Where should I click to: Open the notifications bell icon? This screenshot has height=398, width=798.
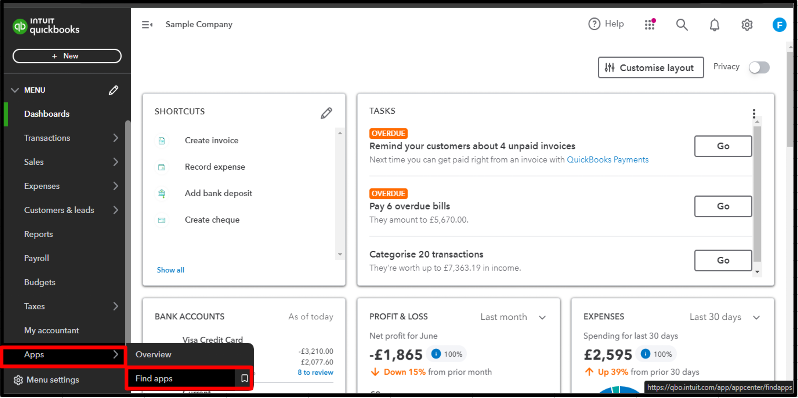coord(715,24)
